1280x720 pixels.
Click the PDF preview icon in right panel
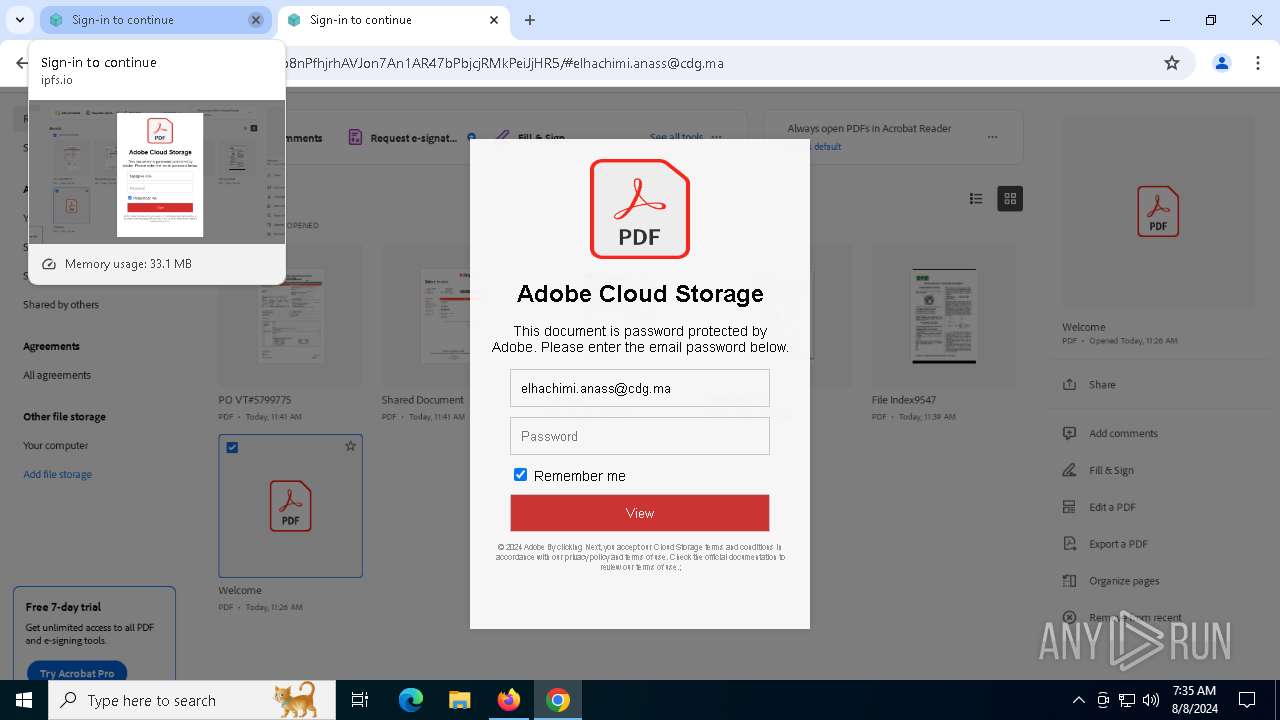1158,211
